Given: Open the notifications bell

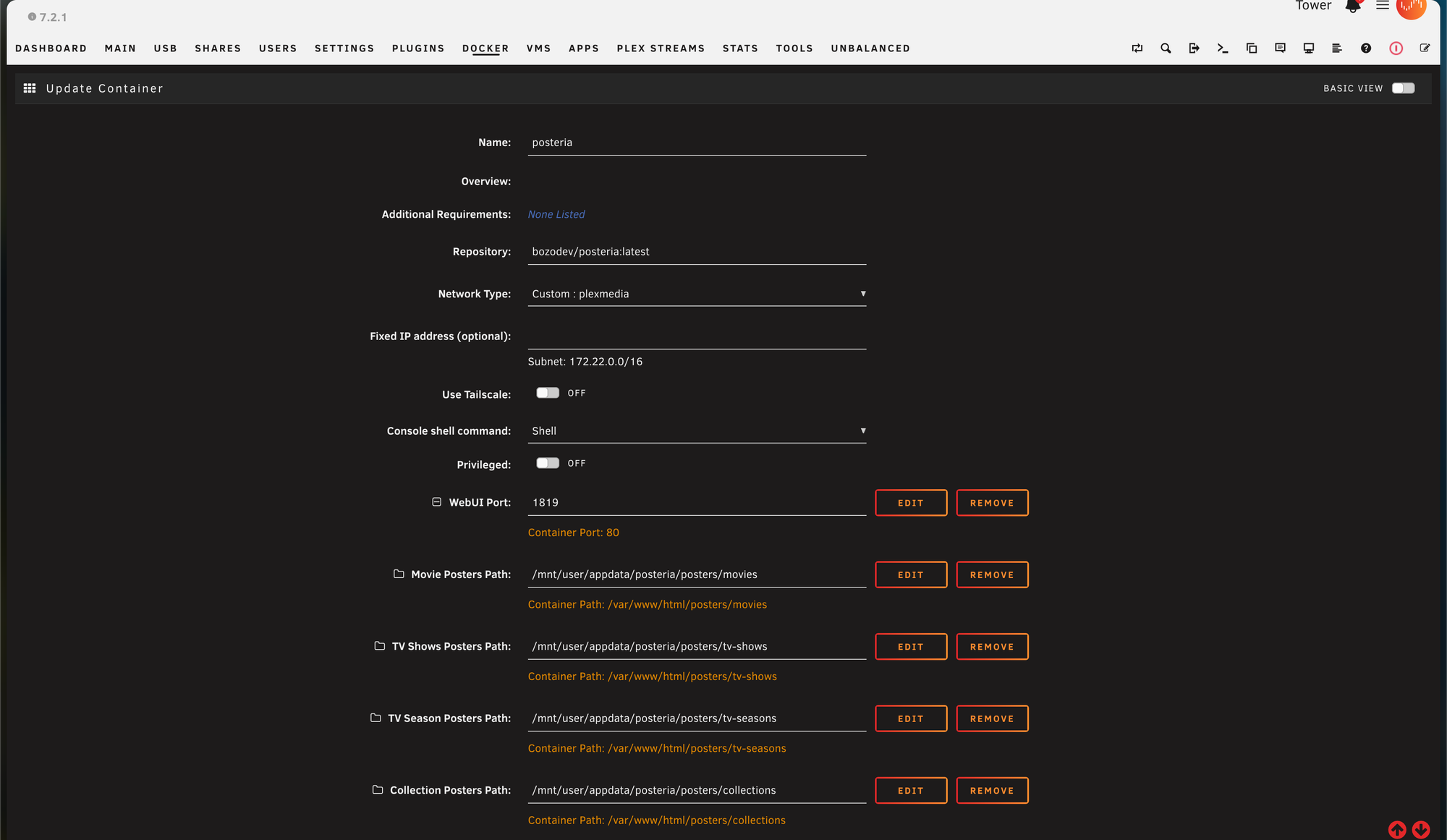Looking at the screenshot, I should [1352, 7].
